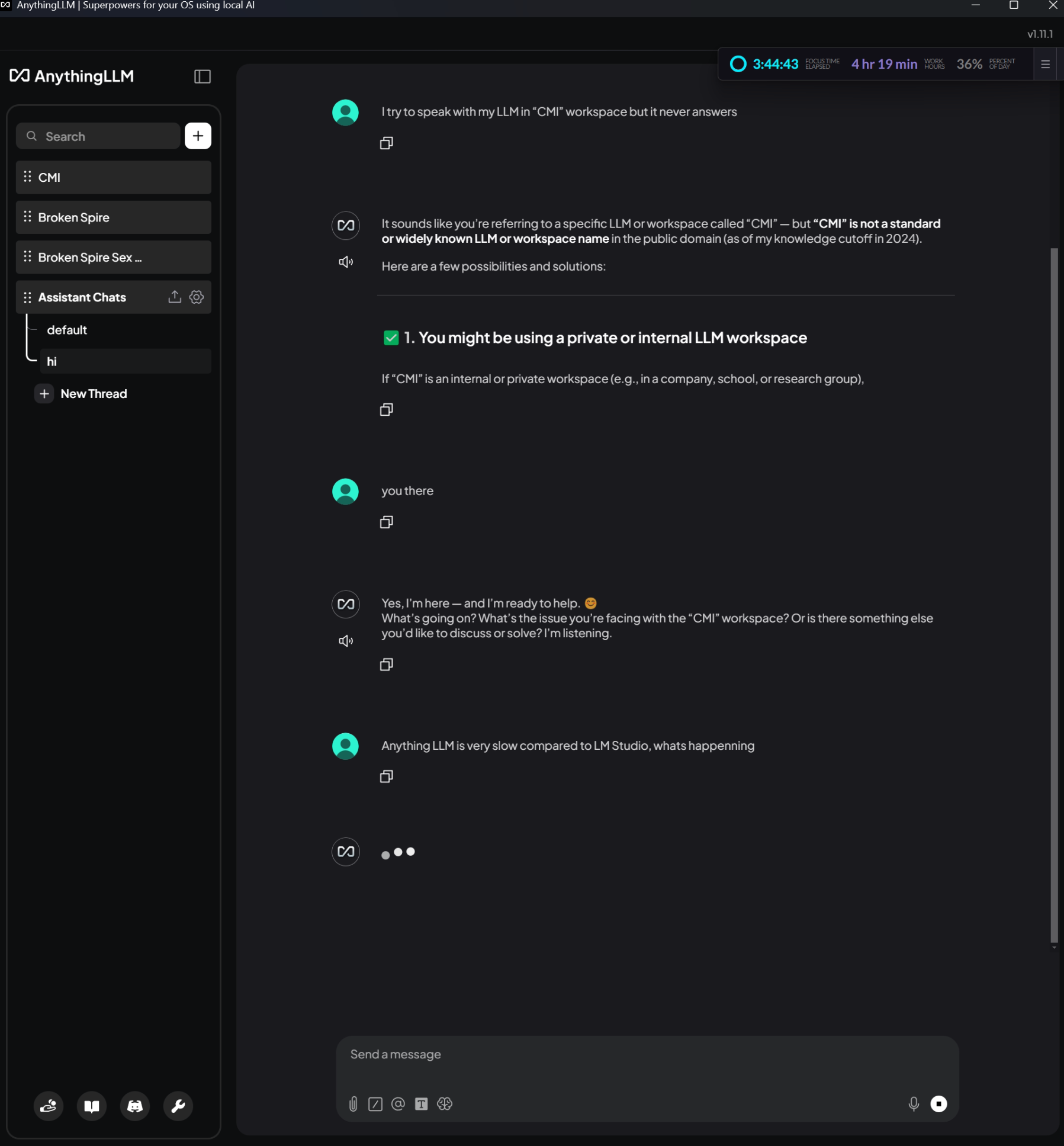Click the @ agent mention icon
The image size is (1064, 1146).
pyautogui.click(x=398, y=1104)
